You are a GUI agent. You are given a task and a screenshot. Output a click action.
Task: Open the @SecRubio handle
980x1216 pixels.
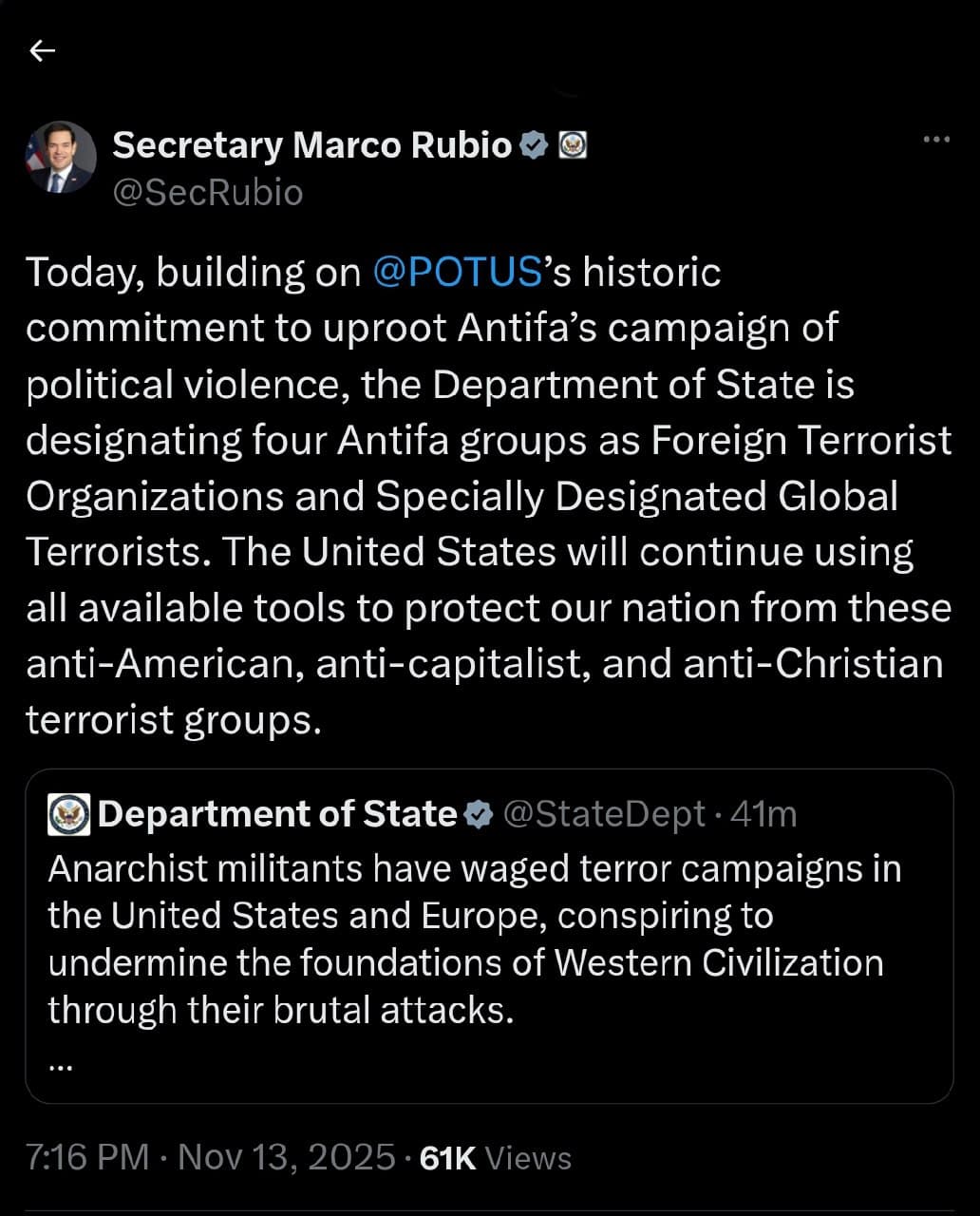[207, 192]
